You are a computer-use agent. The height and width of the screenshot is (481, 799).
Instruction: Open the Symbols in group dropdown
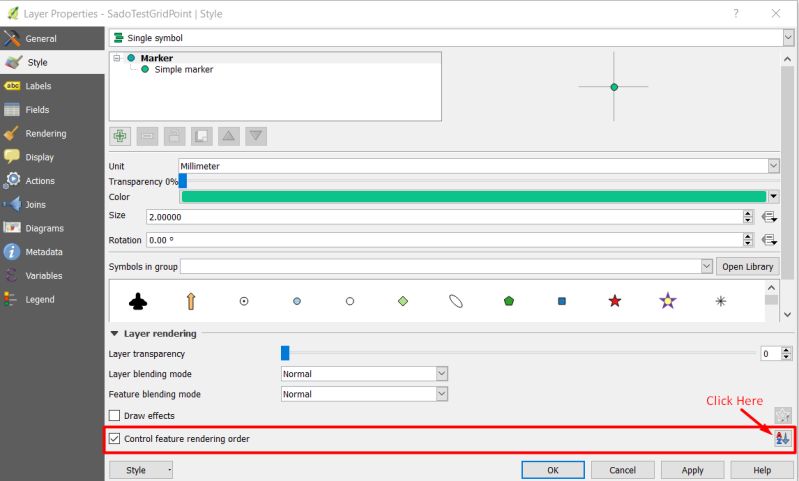pos(706,266)
